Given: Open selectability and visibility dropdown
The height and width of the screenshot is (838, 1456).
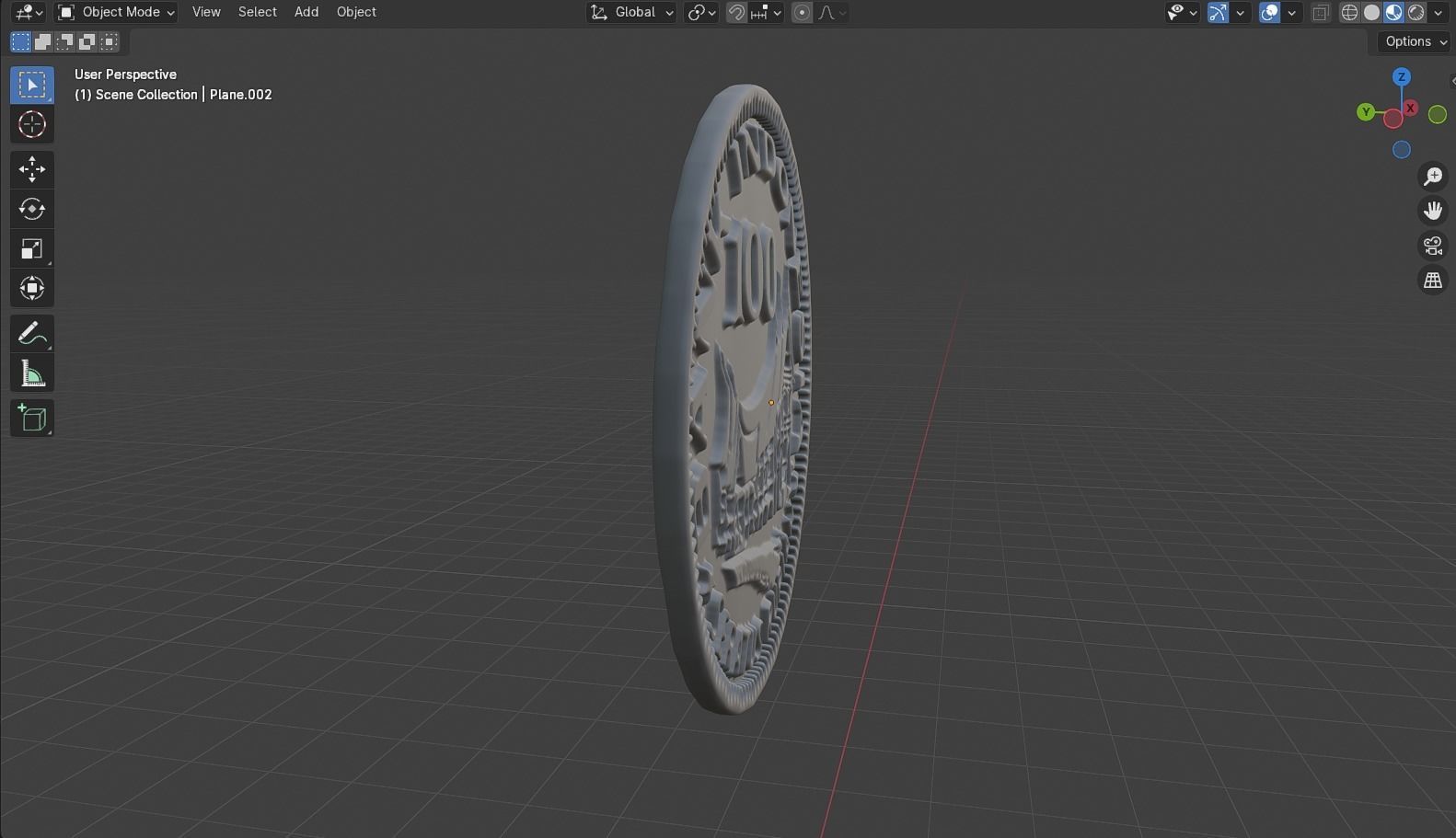Looking at the screenshot, I should pos(1182,12).
